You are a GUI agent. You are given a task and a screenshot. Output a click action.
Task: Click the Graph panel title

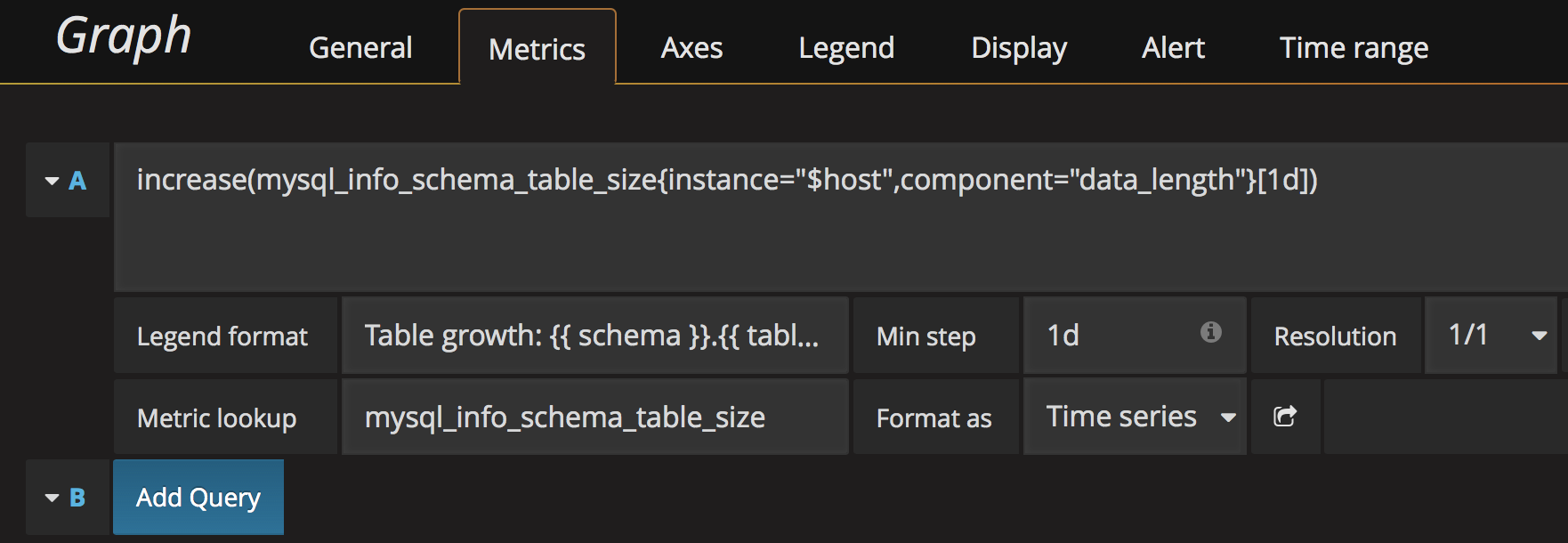(x=124, y=37)
